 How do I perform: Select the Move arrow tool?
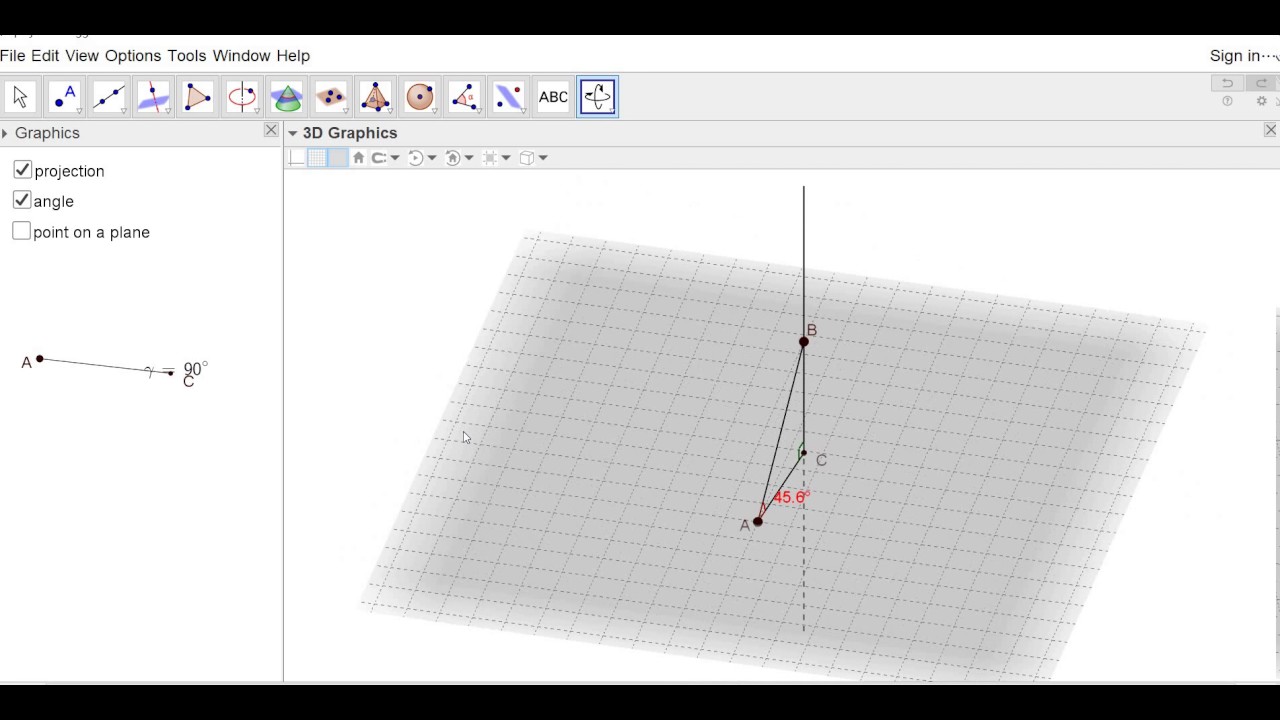pyautogui.click(x=20, y=97)
